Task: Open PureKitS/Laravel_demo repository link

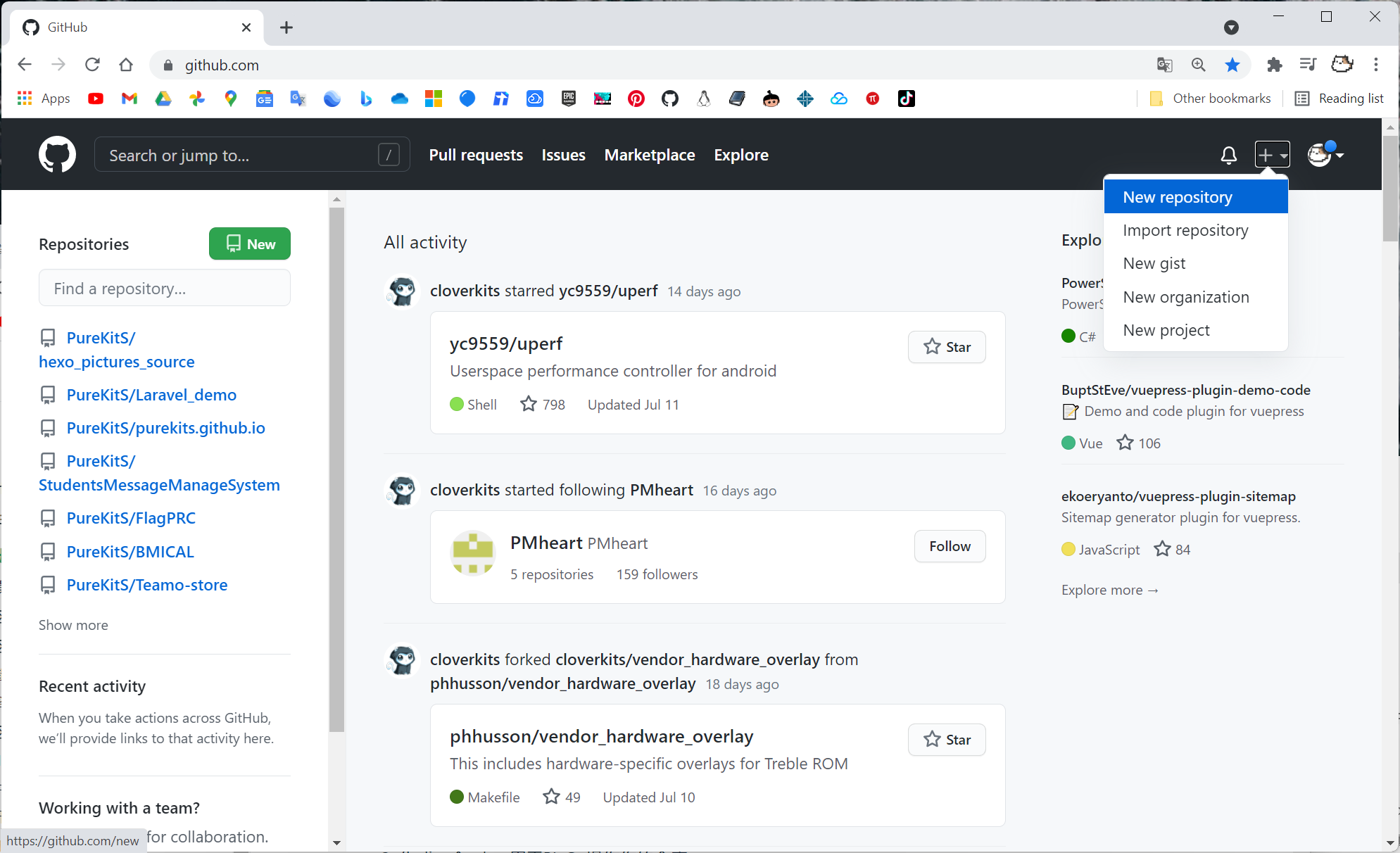Action: pos(151,395)
